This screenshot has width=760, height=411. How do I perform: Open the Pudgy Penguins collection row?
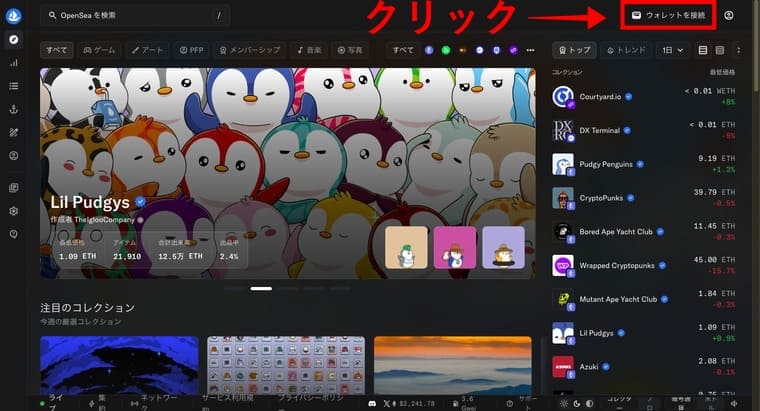pyautogui.click(x=643, y=164)
